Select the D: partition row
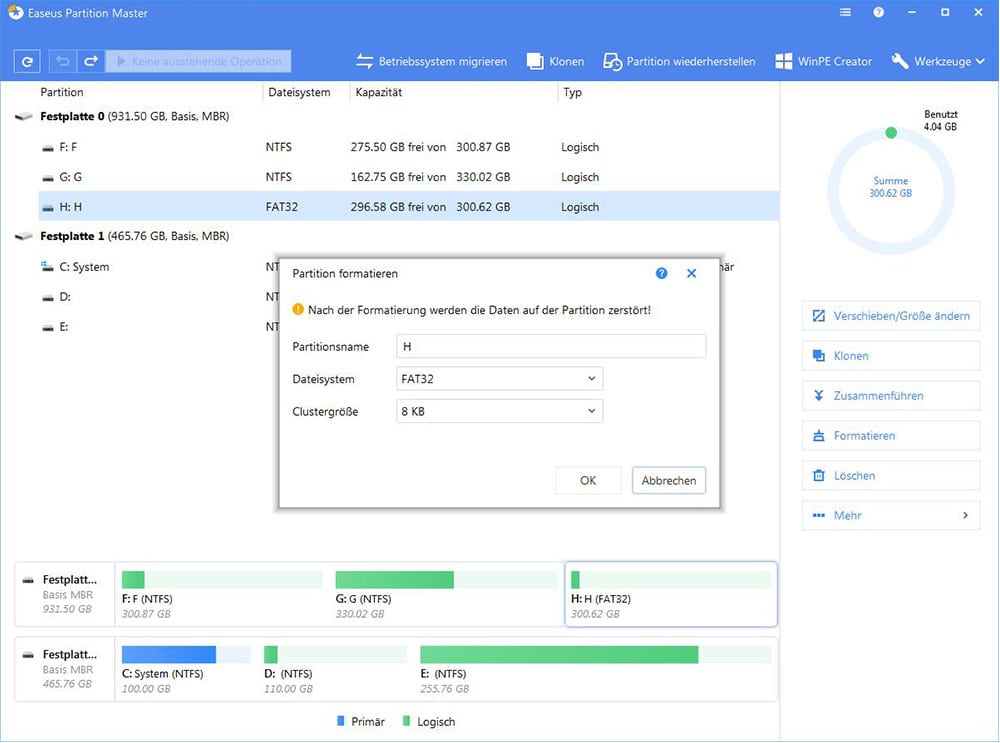Viewport: 1000px width, 743px height. (x=56, y=297)
